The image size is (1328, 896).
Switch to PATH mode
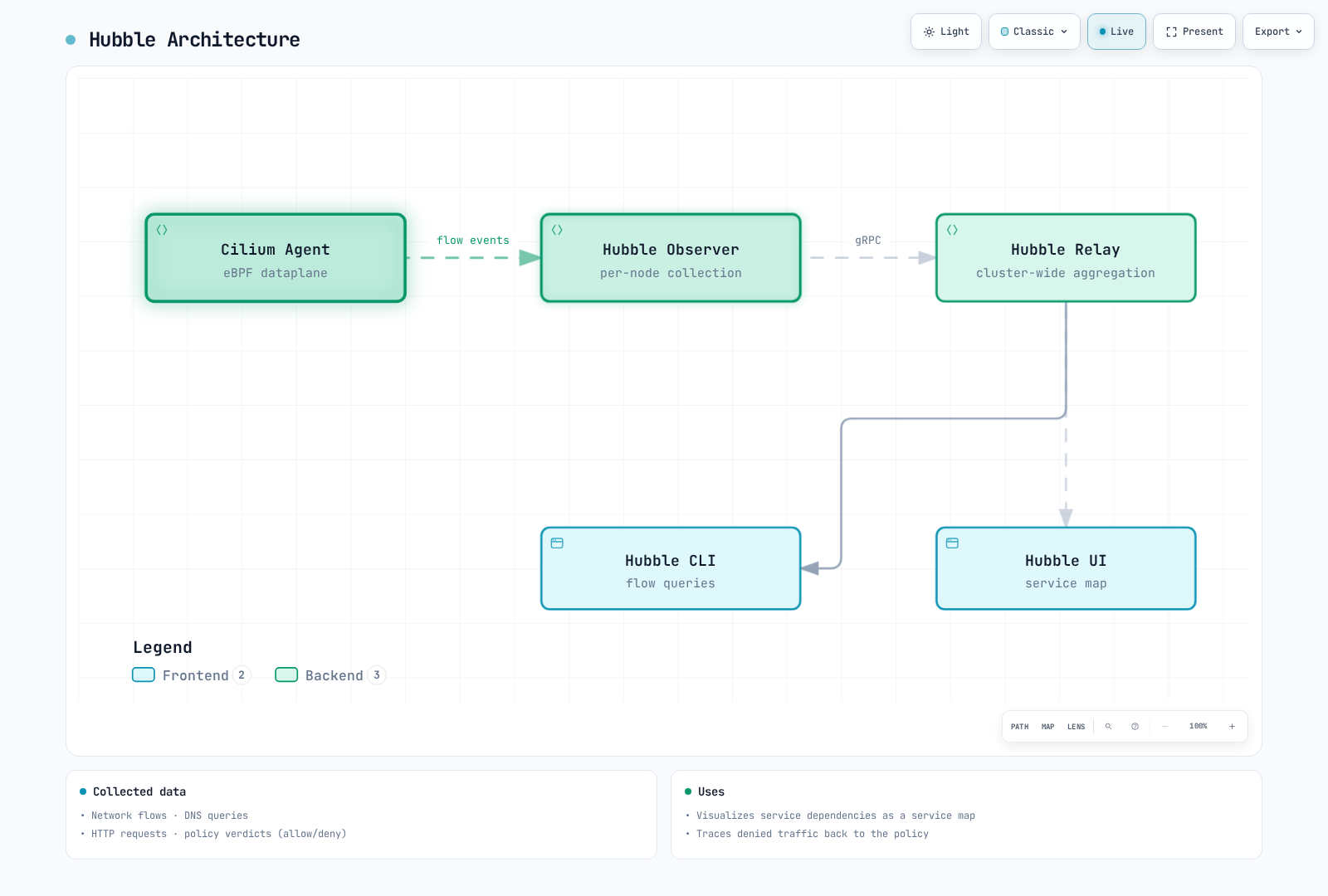[1019, 726]
